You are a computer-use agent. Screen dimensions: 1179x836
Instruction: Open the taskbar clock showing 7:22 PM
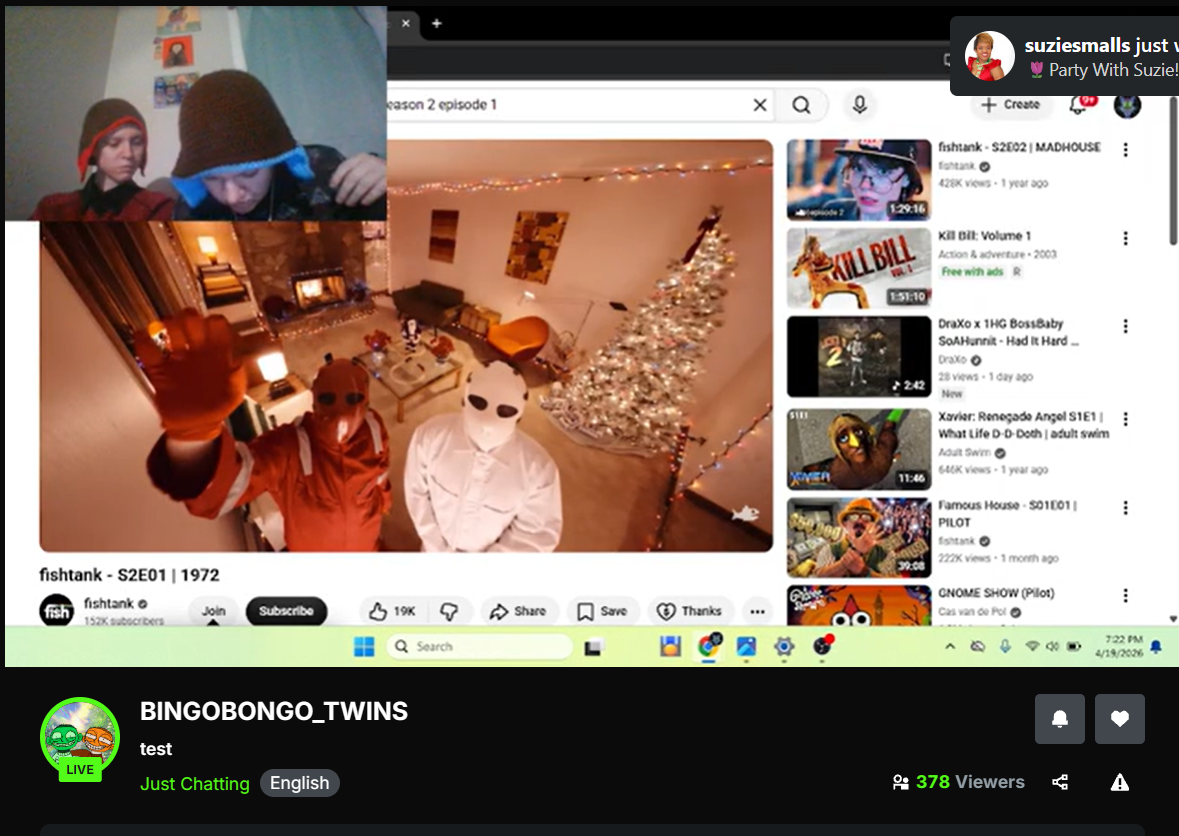click(x=1119, y=647)
